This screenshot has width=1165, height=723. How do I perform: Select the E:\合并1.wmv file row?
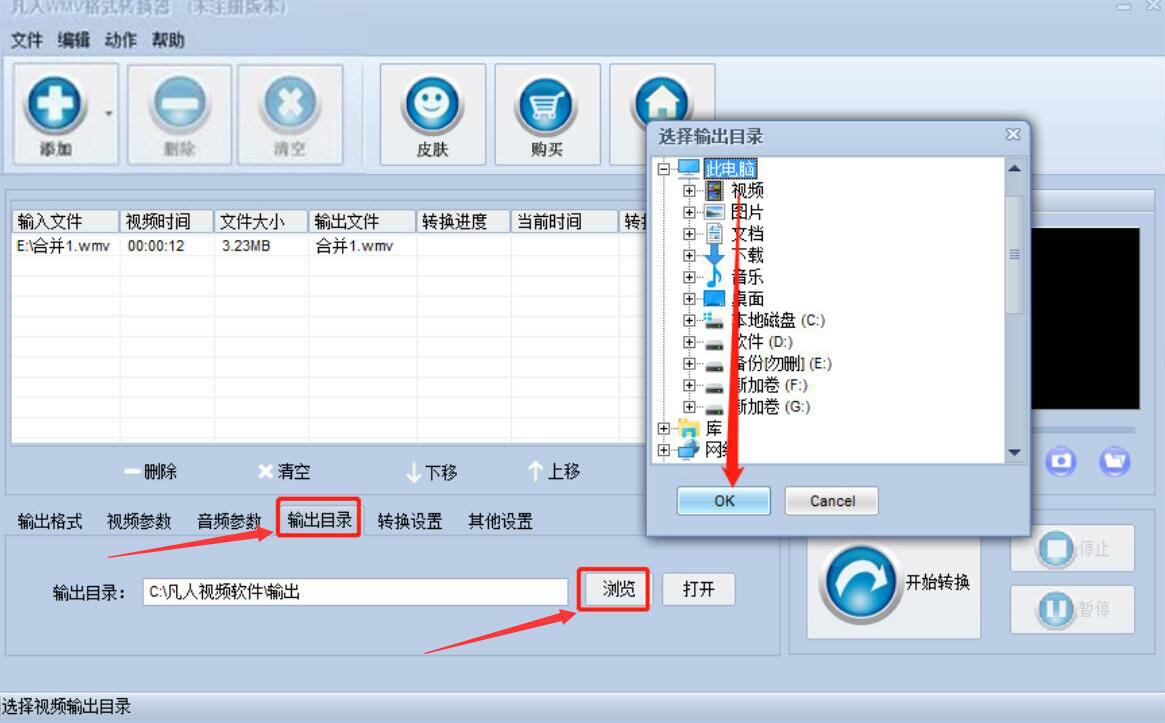327,246
